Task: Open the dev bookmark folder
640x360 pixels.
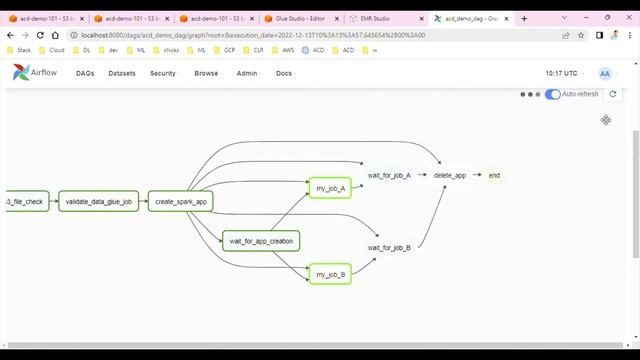Action: (109, 50)
